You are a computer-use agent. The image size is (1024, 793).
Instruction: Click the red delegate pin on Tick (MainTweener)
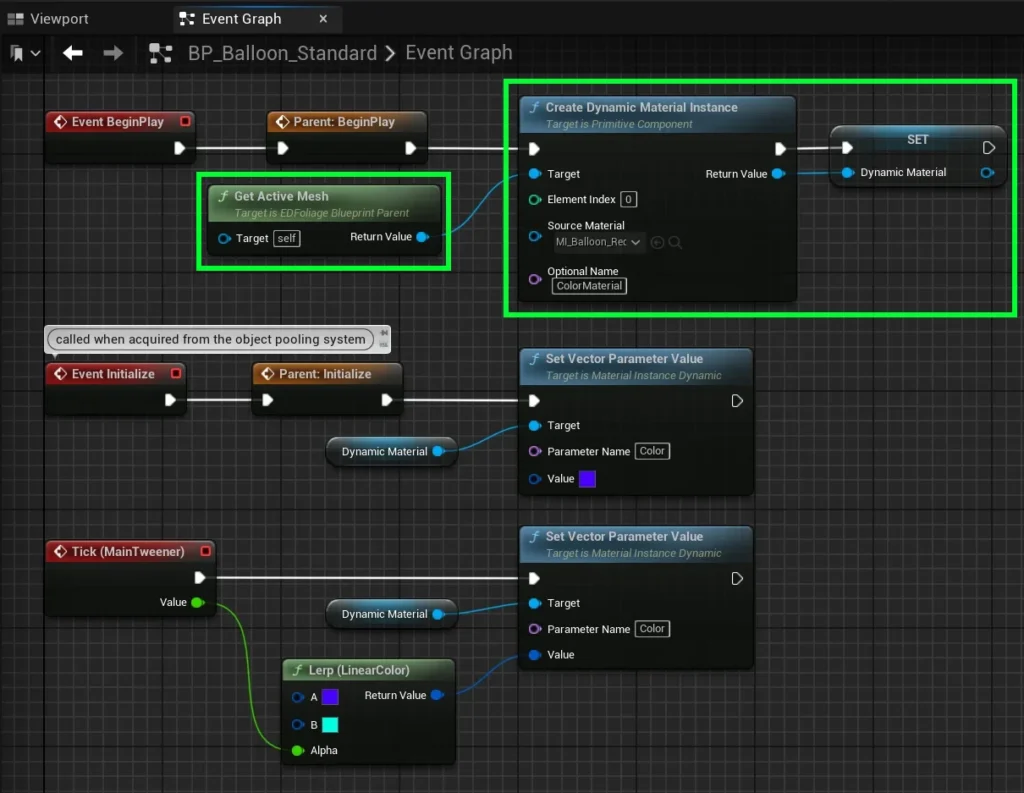pyautogui.click(x=205, y=551)
